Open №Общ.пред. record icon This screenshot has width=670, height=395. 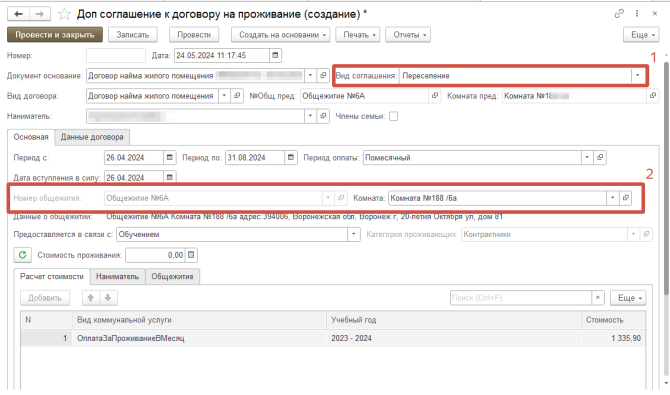coord(435,96)
